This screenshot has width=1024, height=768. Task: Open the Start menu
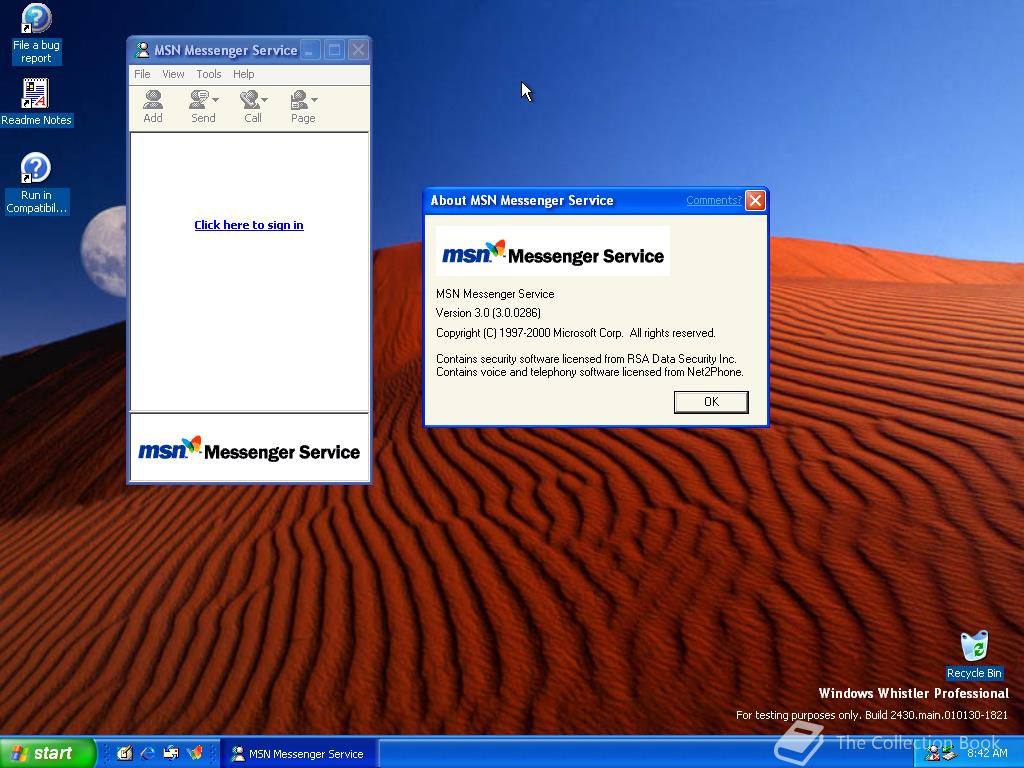(47, 753)
